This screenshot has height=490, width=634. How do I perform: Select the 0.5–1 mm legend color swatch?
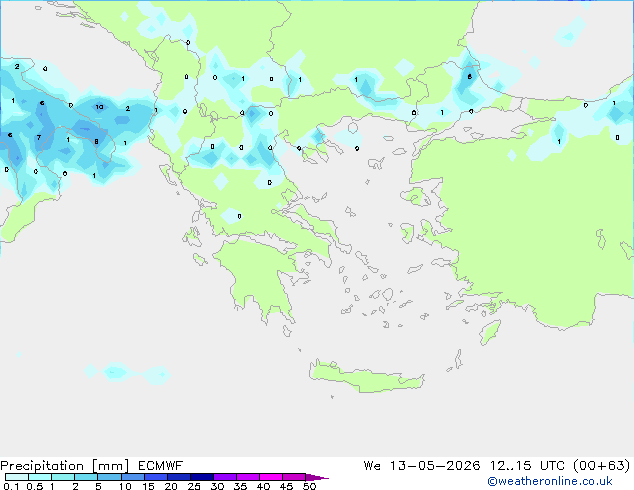(40, 477)
